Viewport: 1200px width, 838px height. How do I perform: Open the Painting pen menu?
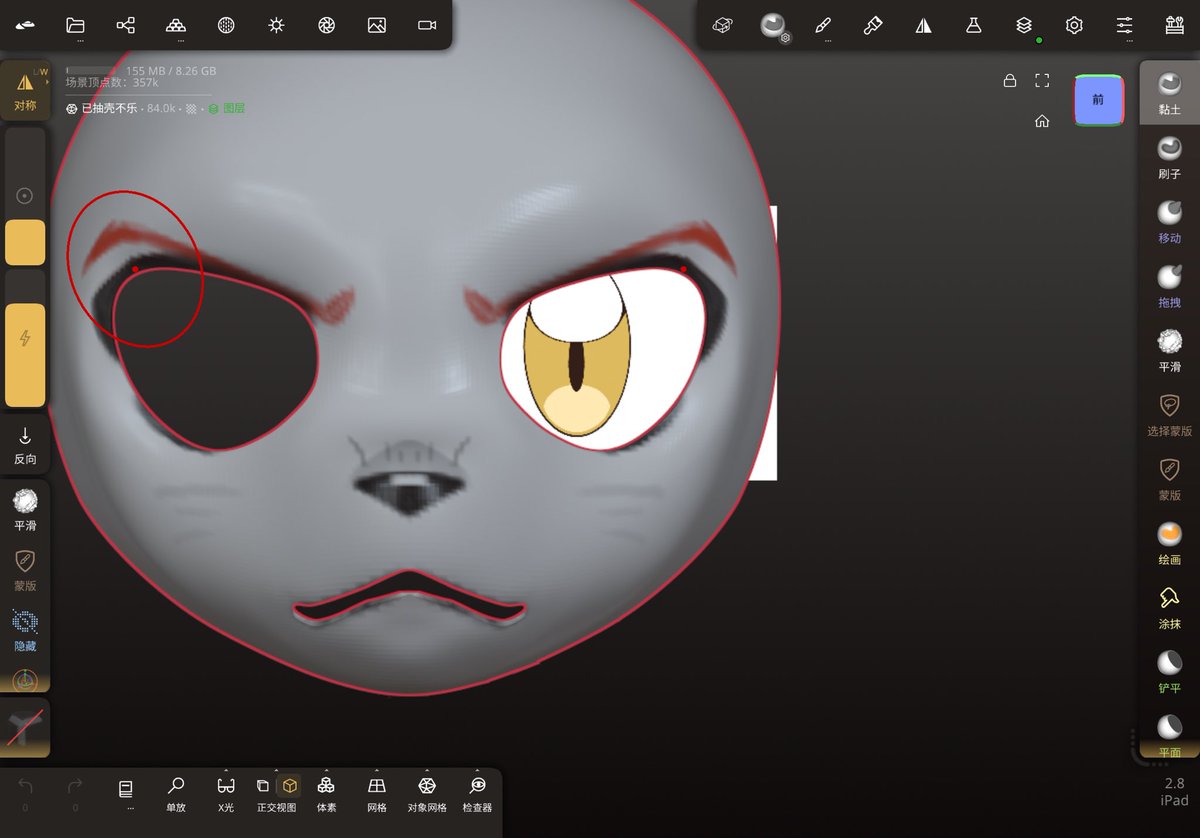coord(823,25)
